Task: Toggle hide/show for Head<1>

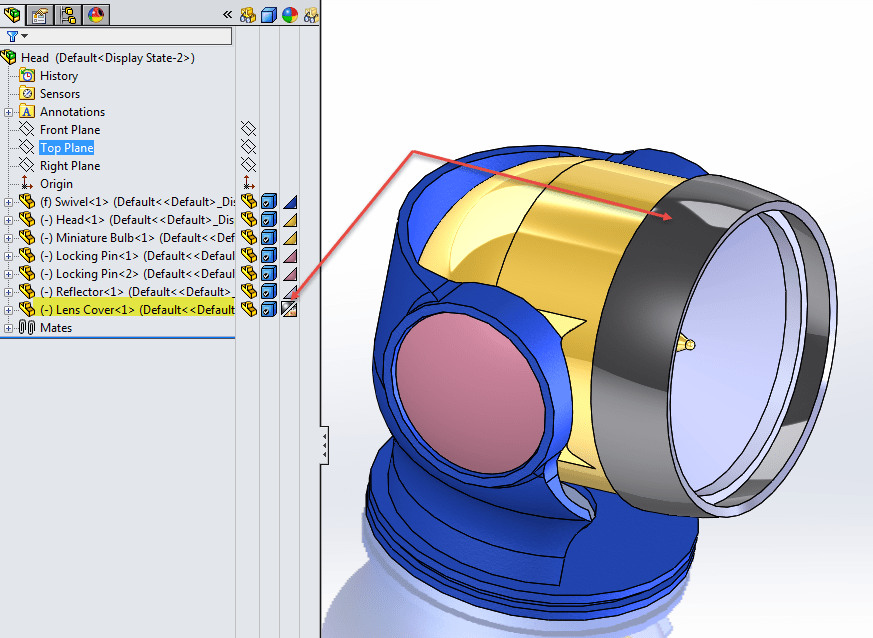Action: (x=248, y=219)
